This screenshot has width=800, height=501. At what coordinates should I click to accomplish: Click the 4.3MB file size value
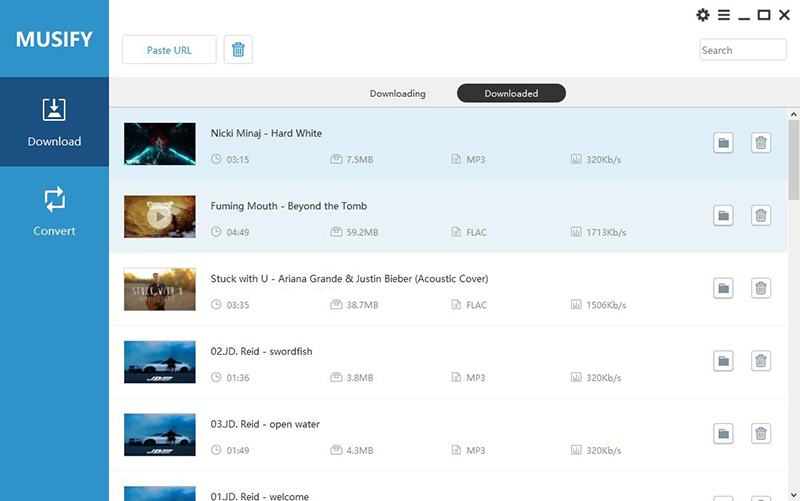[360, 450]
